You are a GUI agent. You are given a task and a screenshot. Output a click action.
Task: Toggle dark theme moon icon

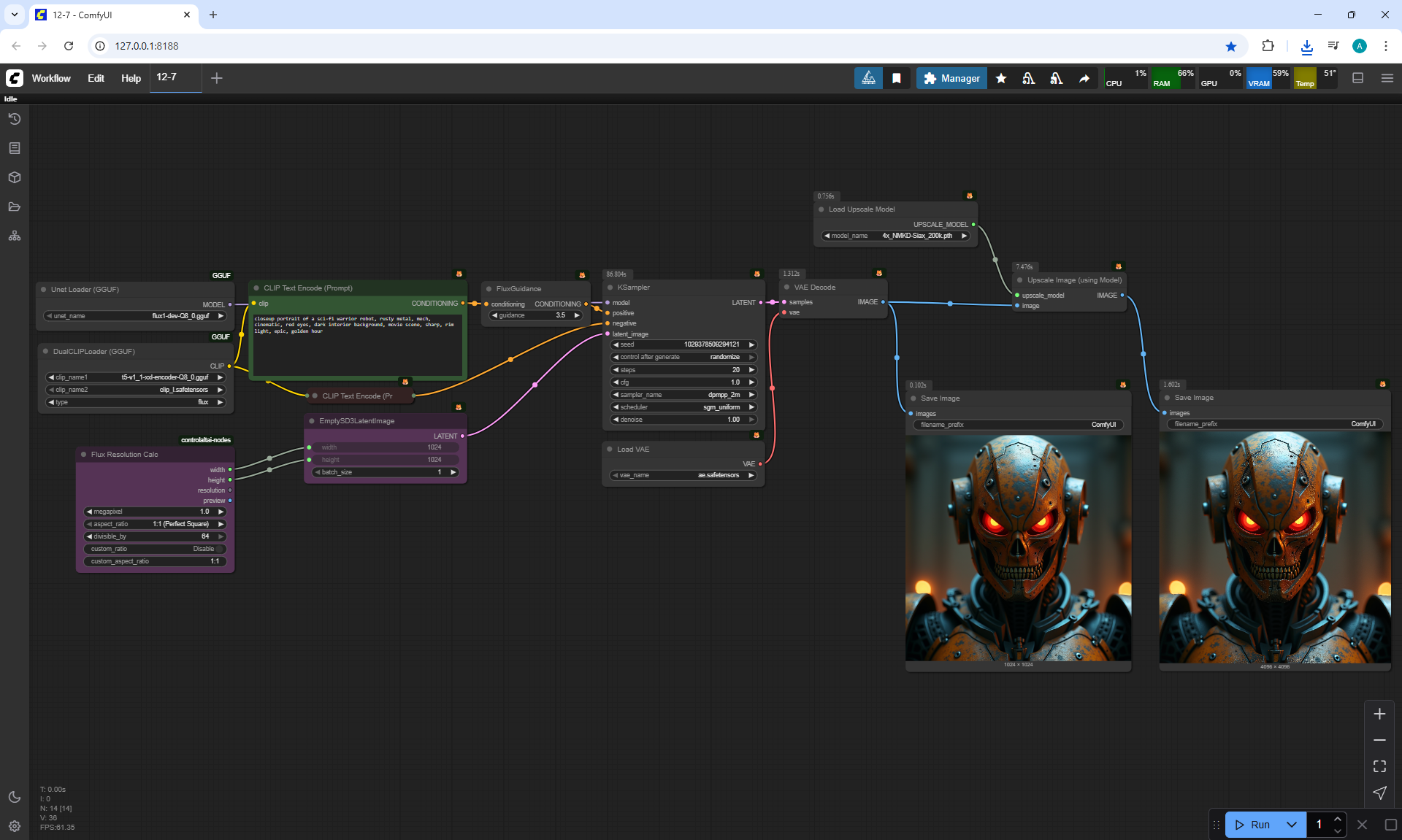pyautogui.click(x=14, y=797)
